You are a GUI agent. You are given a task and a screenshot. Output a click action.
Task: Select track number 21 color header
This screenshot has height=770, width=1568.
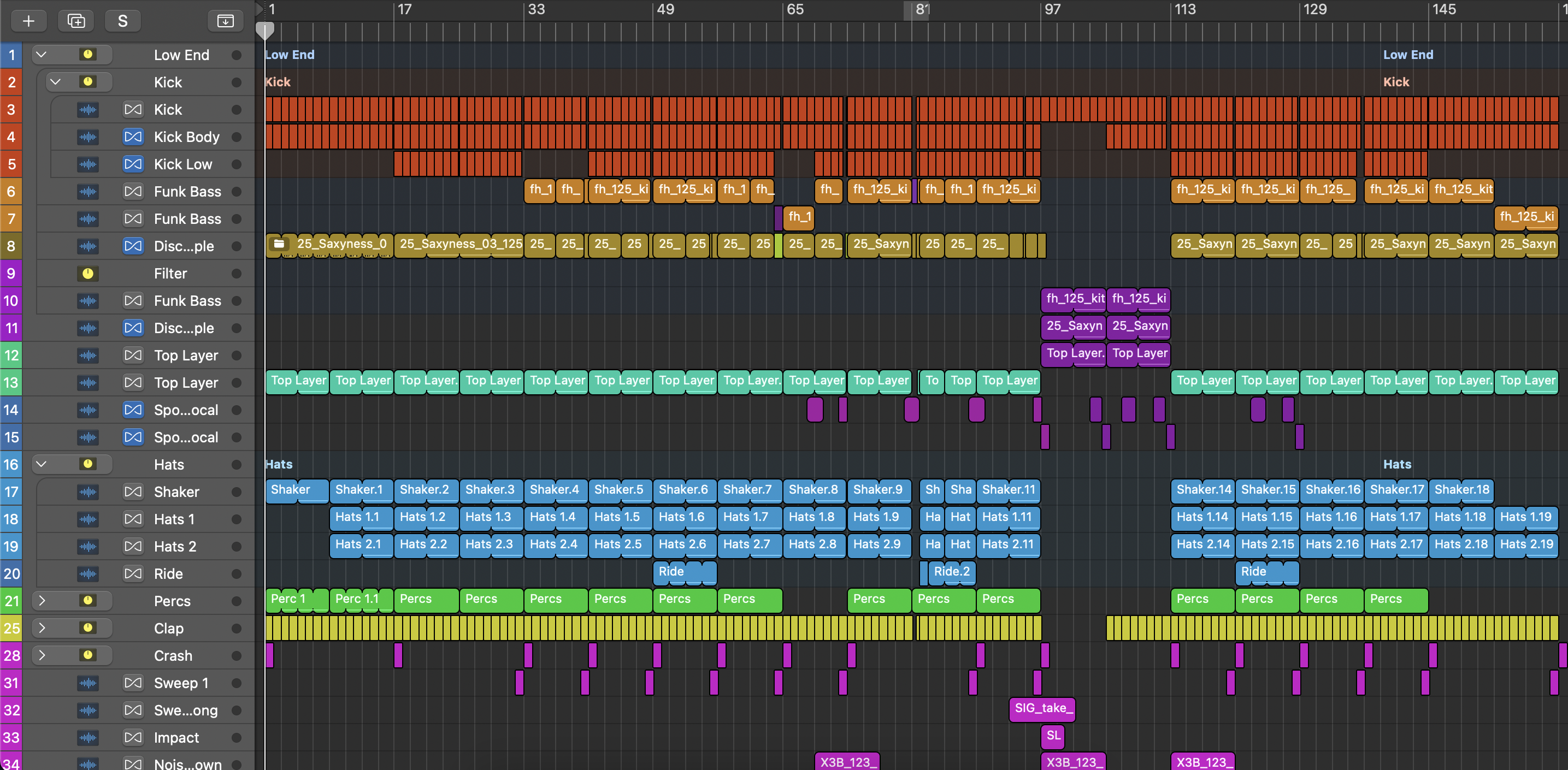pos(11,601)
